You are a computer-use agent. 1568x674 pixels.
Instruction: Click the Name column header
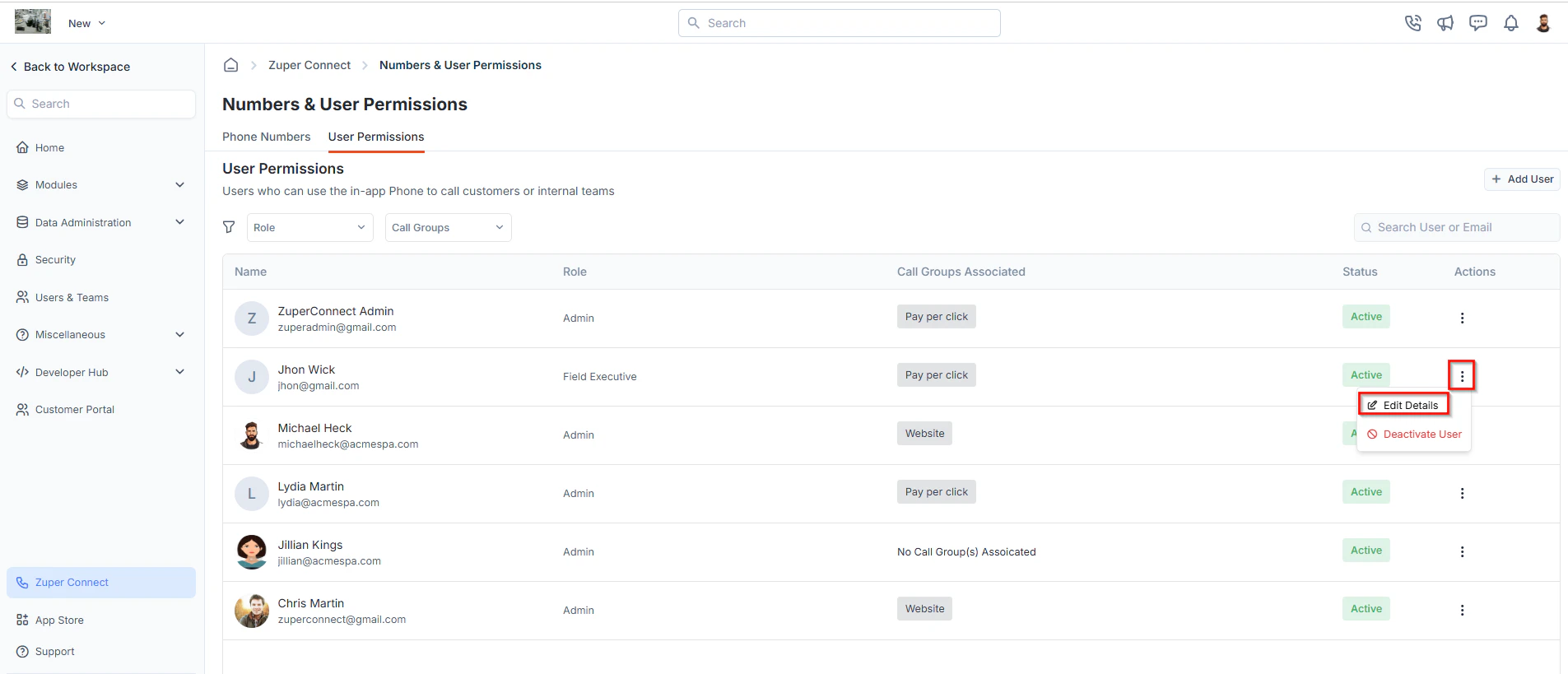tap(250, 272)
